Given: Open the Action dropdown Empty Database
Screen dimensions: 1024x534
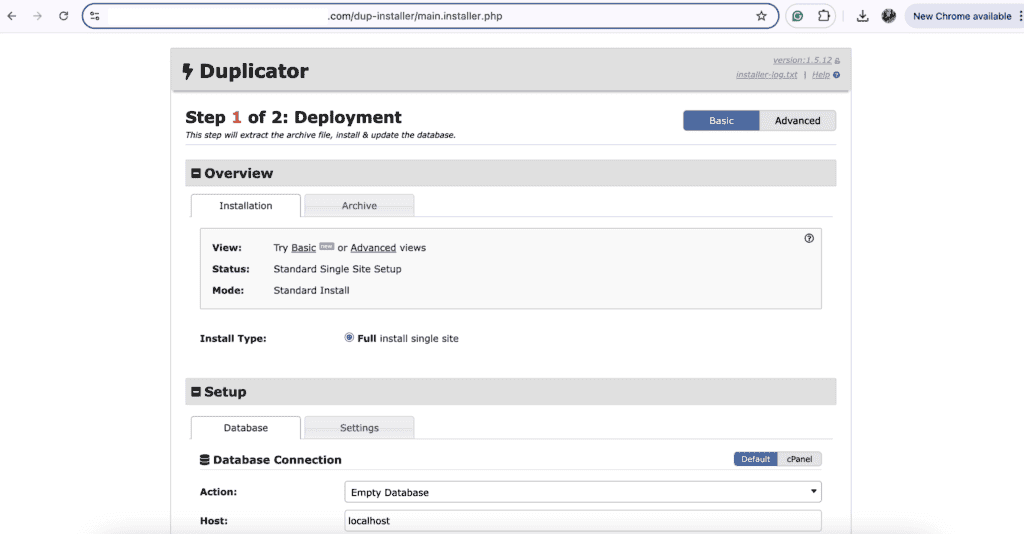Looking at the screenshot, I should (x=583, y=492).
